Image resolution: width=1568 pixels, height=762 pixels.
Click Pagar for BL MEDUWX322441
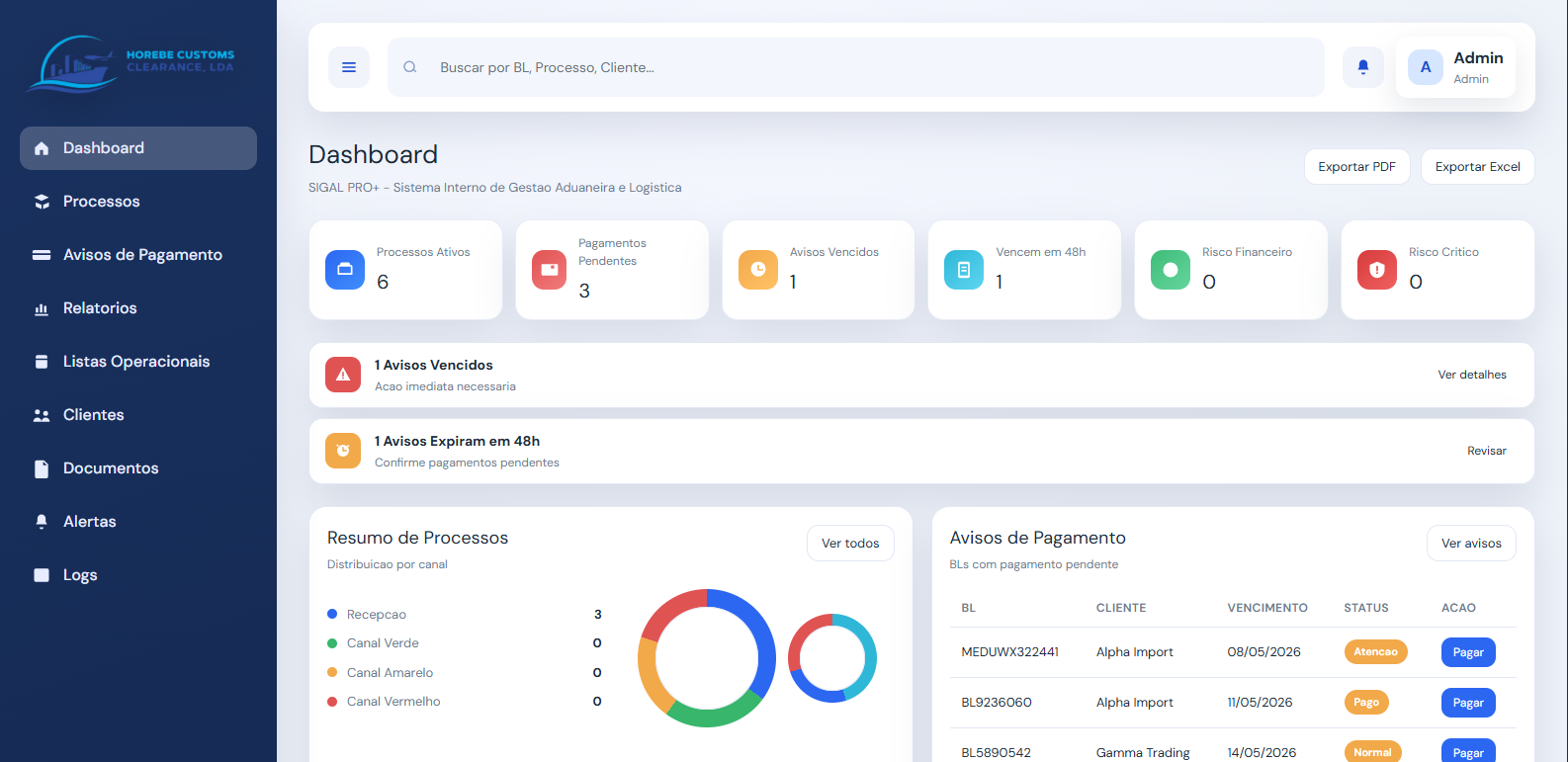point(1468,652)
